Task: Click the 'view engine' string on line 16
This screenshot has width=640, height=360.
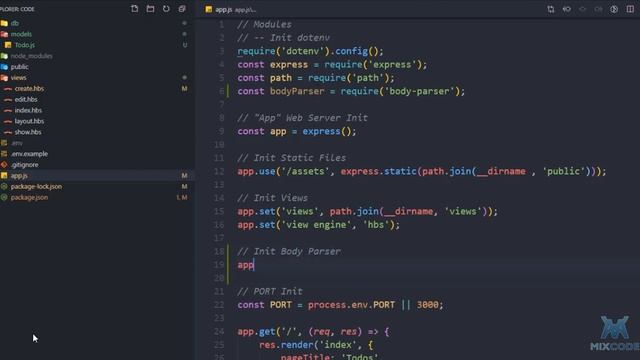Action: pyautogui.click(x=316, y=224)
